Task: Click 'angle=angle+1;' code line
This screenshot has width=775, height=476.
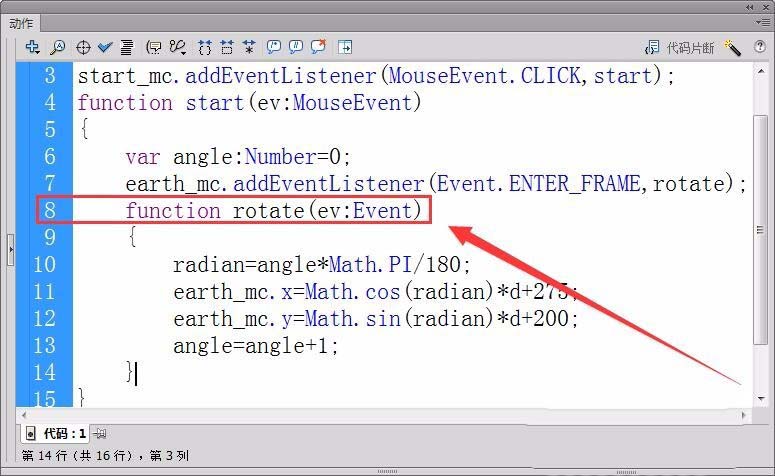Action: (256, 346)
